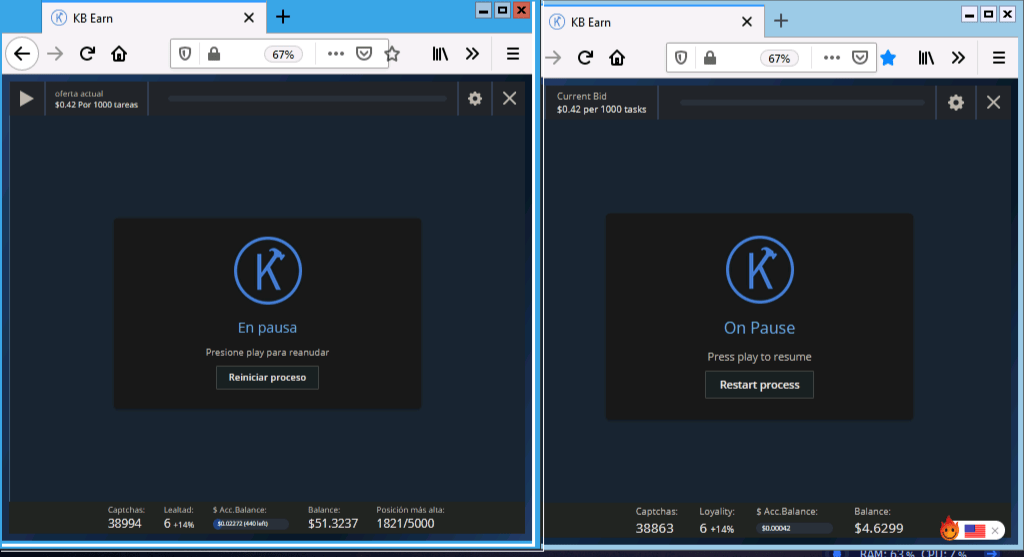Open settings gear in Spanish KB Earn window
This screenshot has width=1024, height=557.
(x=475, y=98)
